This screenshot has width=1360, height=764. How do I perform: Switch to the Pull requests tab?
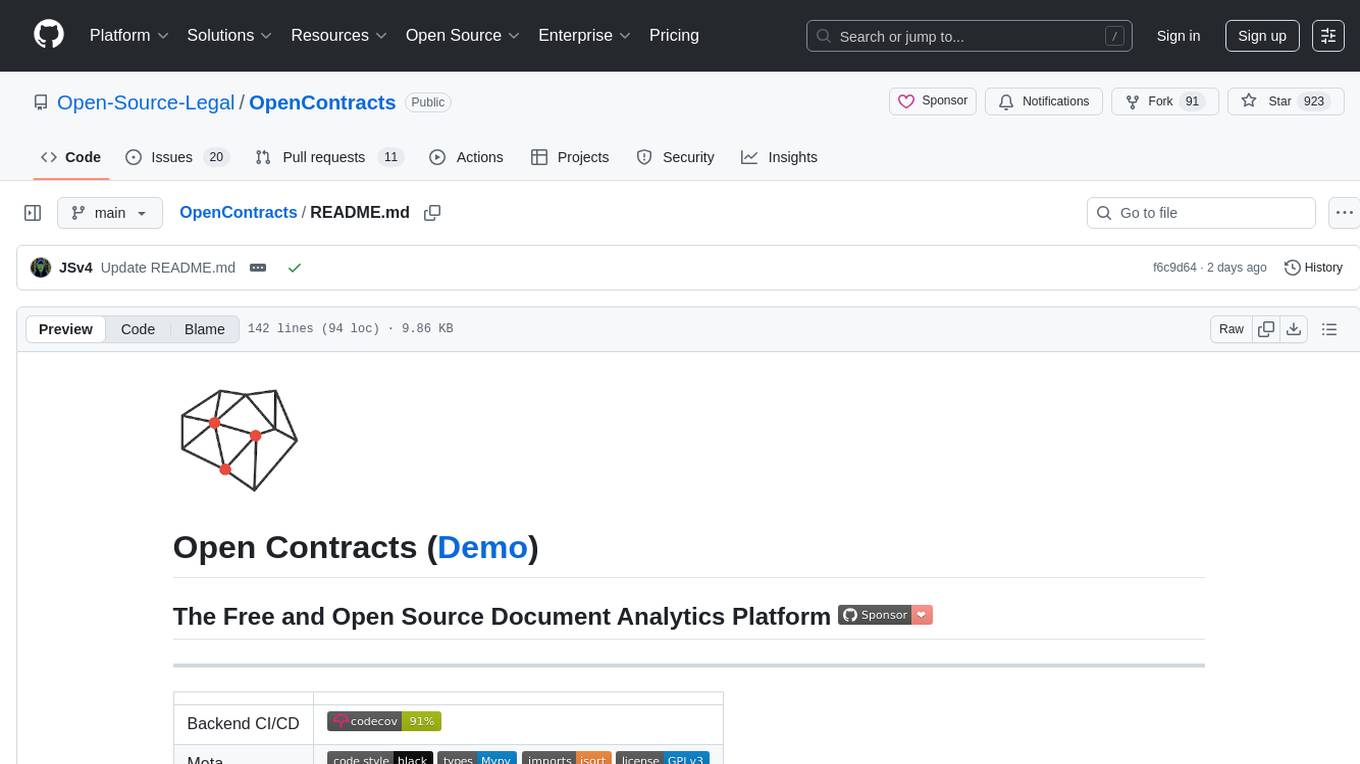click(328, 157)
